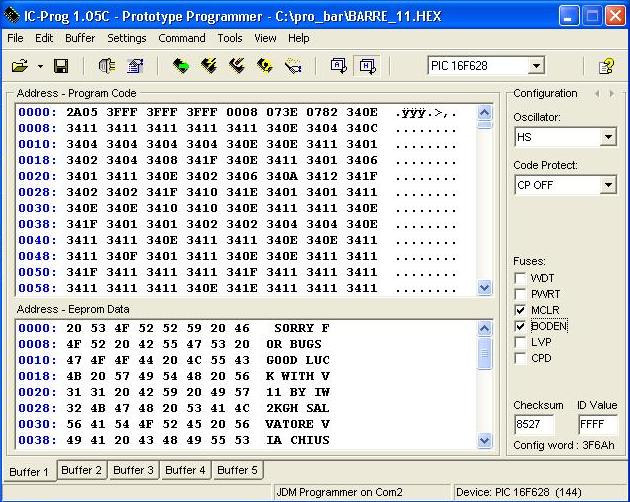Switch to the Assembler view icon
This screenshot has height=502, width=630.
tap(339, 66)
